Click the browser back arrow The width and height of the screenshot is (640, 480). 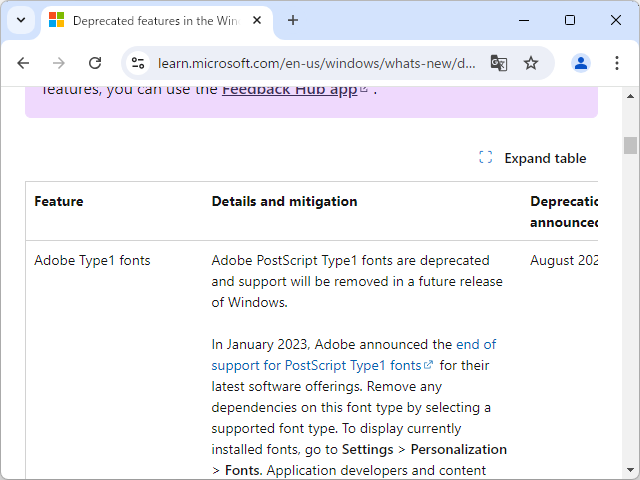point(23,63)
